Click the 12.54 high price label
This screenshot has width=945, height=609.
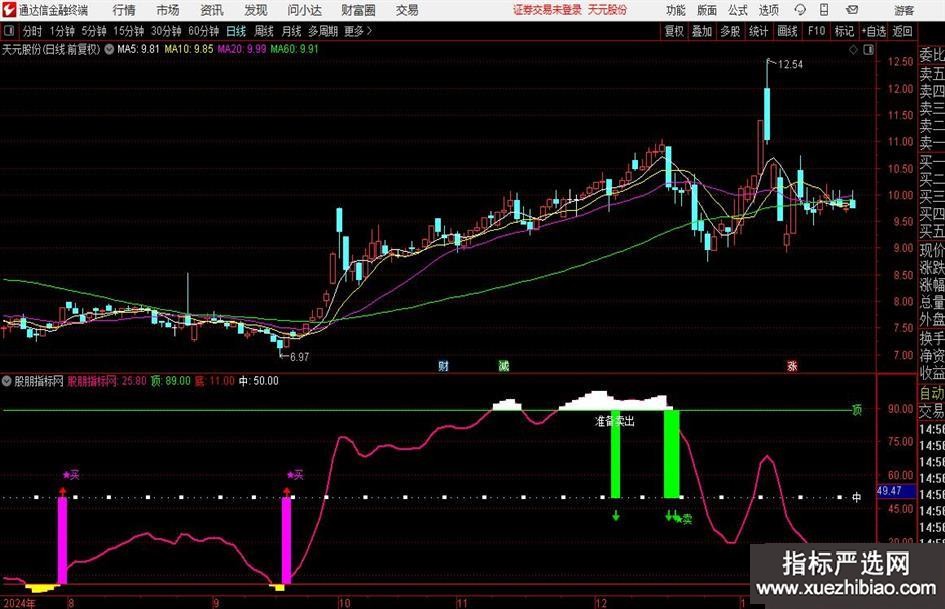pyautogui.click(x=790, y=65)
